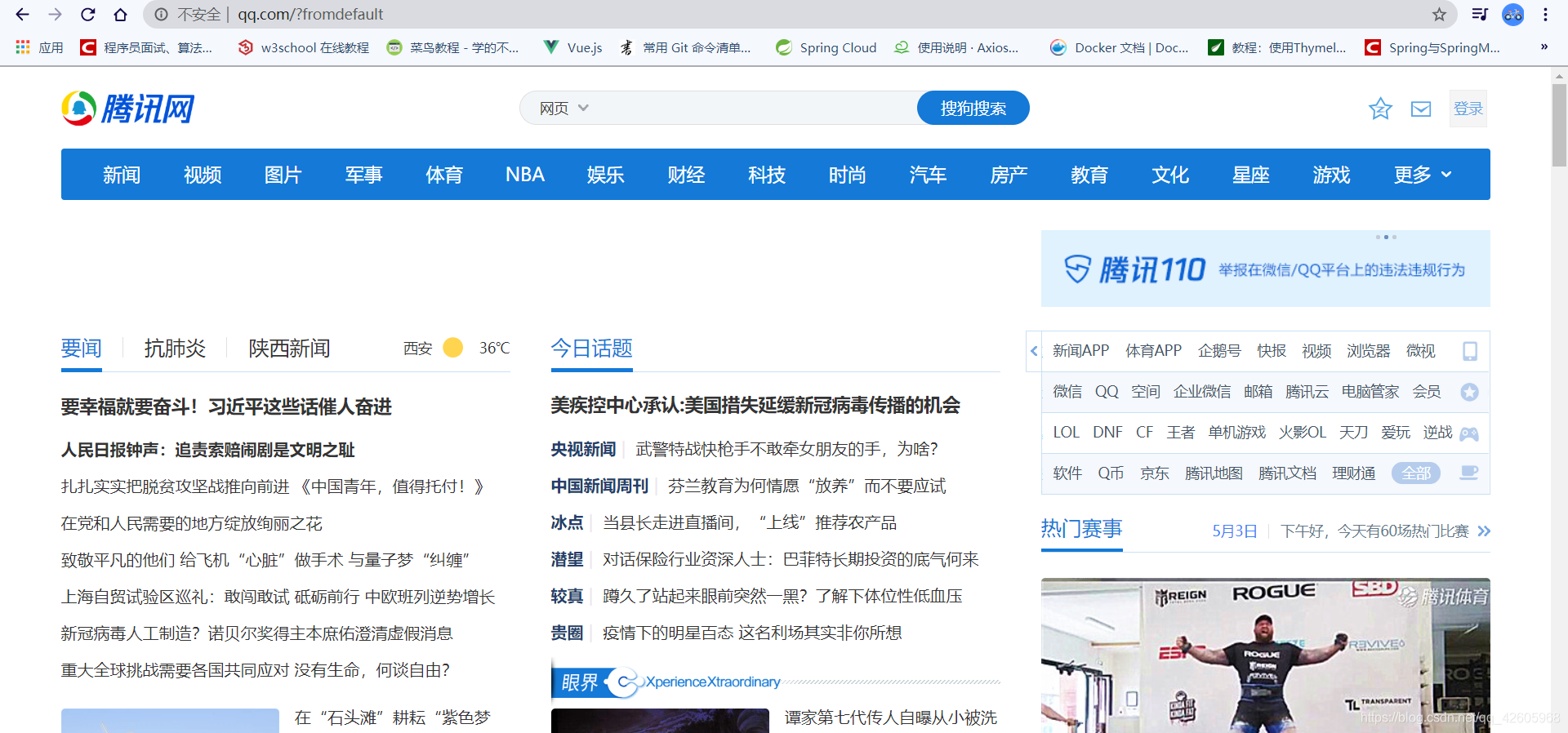Open 教程：使用Thymel bookmark
Image resolution: width=1568 pixels, height=733 pixels.
tap(1276, 47)
